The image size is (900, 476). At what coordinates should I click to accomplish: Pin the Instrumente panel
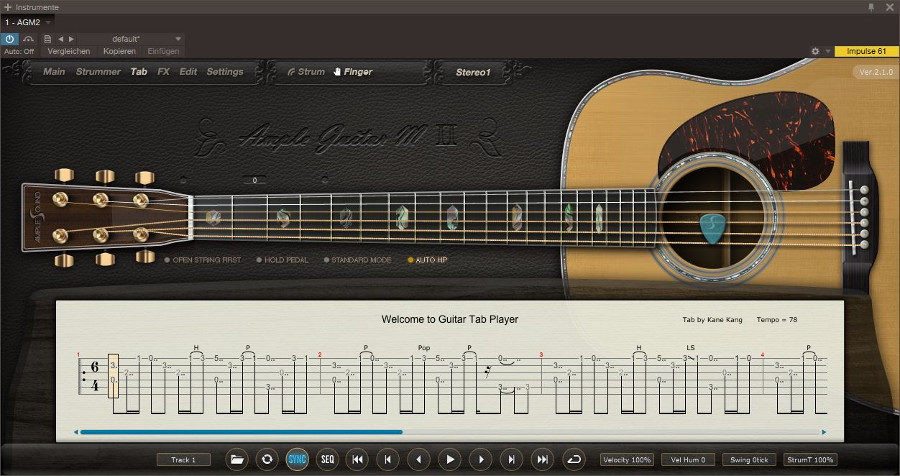coord(871,7)
